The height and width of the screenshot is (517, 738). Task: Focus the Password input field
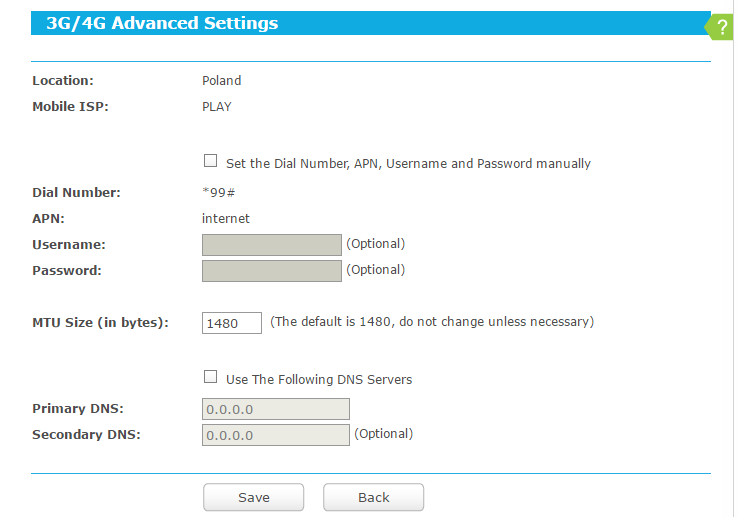(272, 271)
